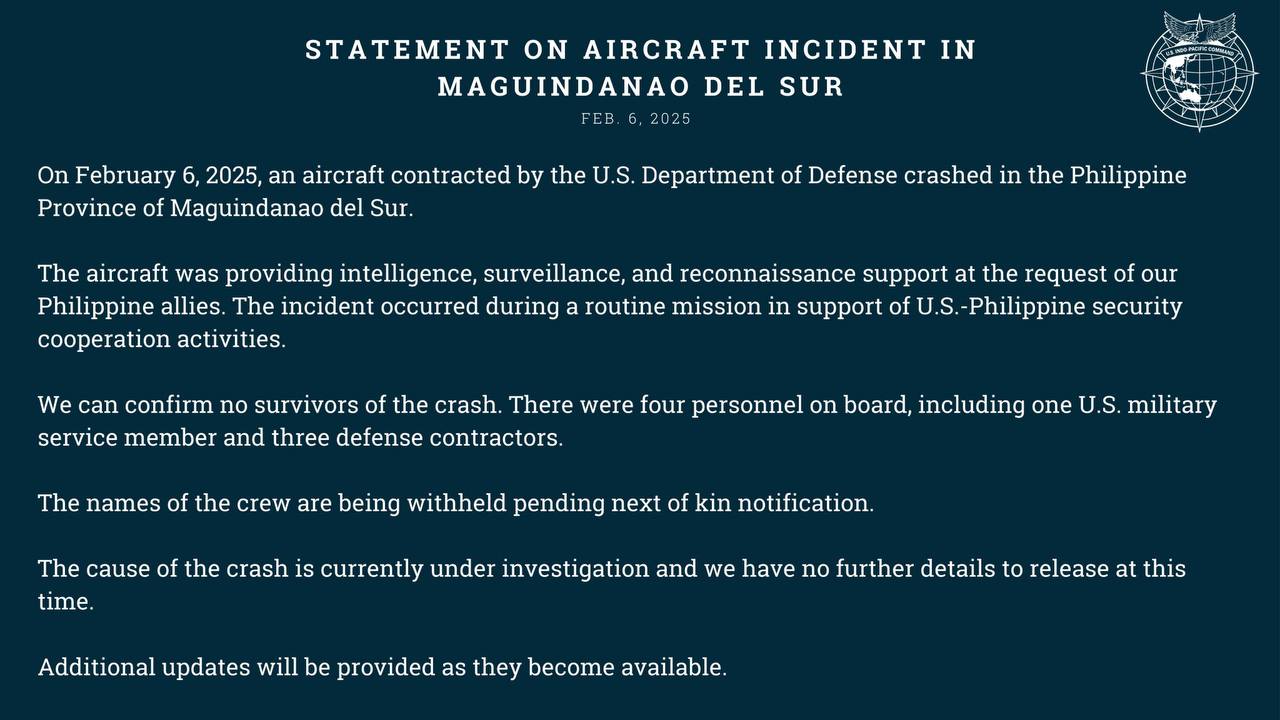Viewport: 1280px width, 720px height.
Task: Click the standalone word 'time.'
Action: coord(66,602)
